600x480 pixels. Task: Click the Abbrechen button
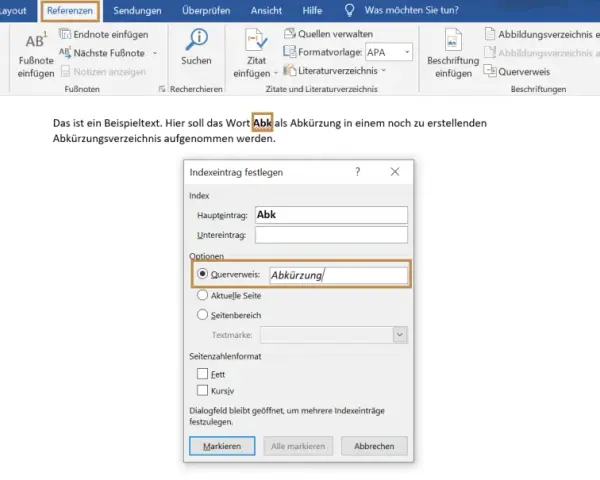click(374, 446)
